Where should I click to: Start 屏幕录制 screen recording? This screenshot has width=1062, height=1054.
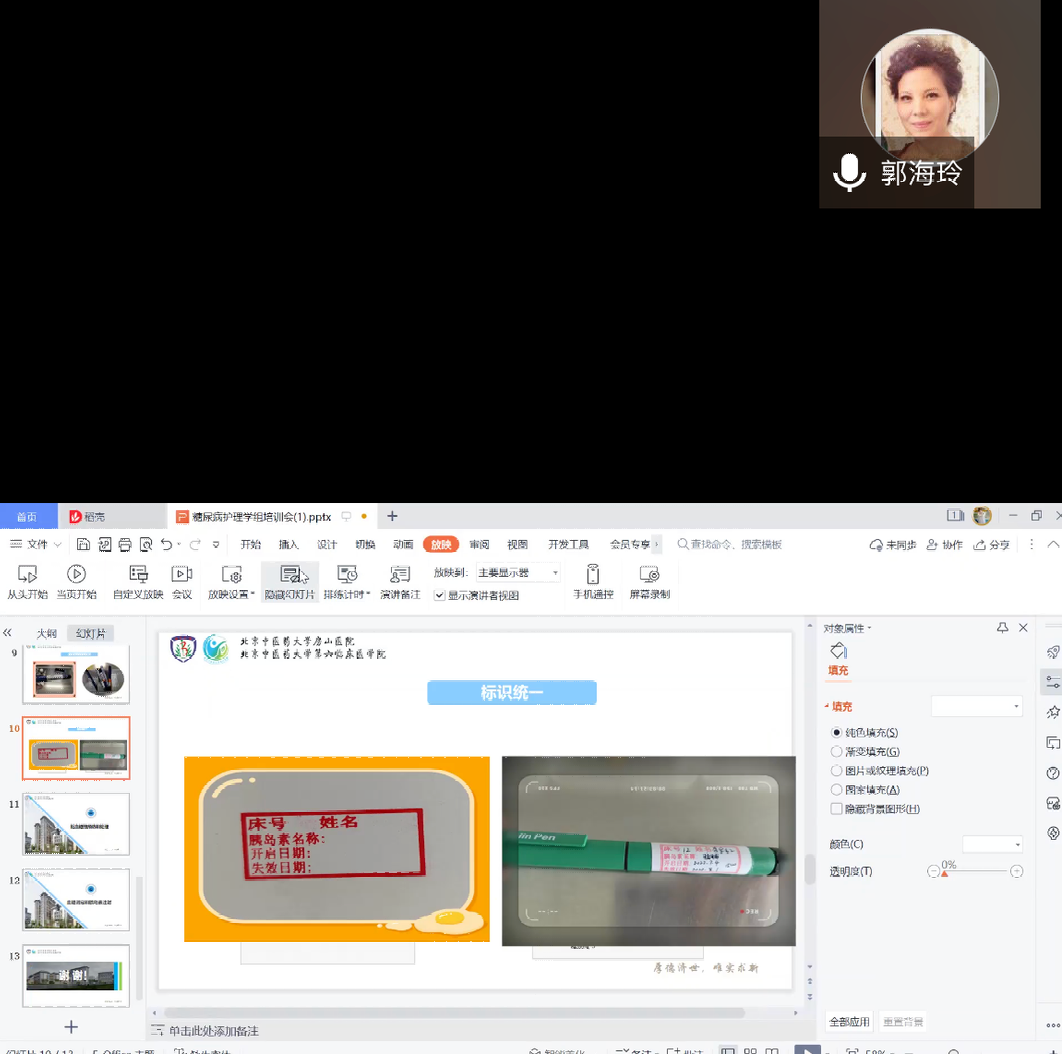(649, 574)
